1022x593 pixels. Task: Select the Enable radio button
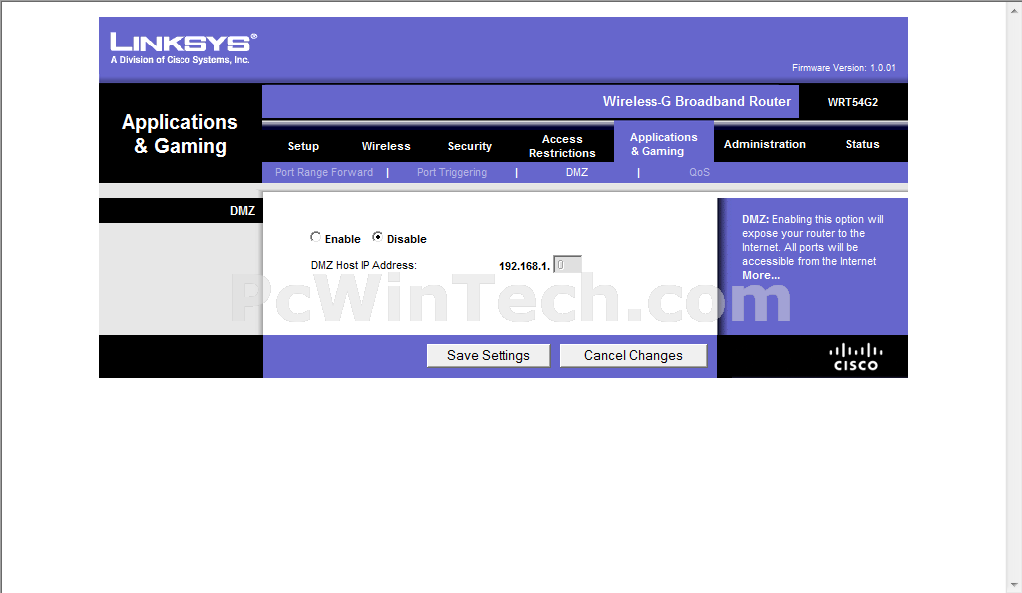(x=315, y=237)
